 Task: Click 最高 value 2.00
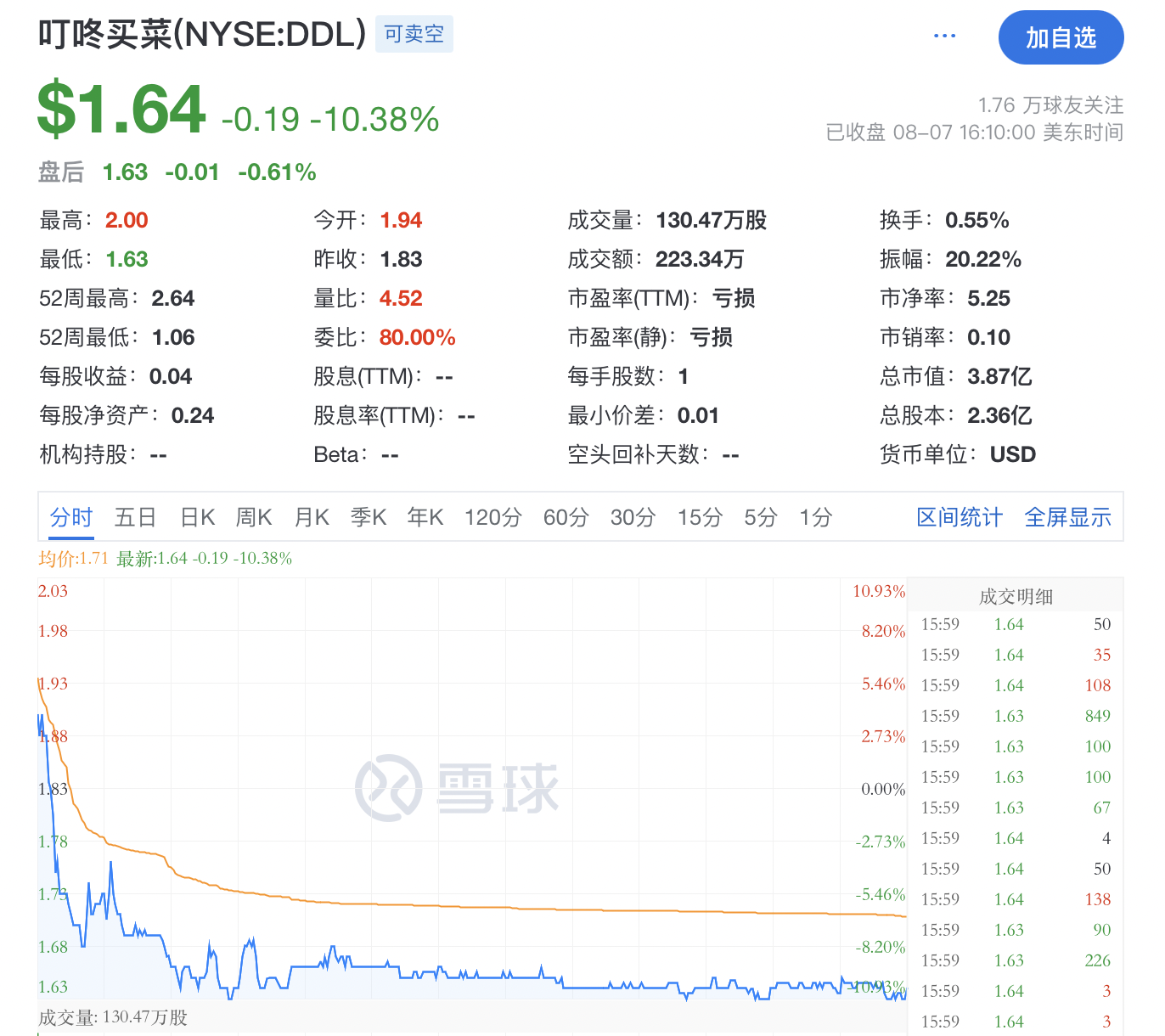[x=127, y=220]
